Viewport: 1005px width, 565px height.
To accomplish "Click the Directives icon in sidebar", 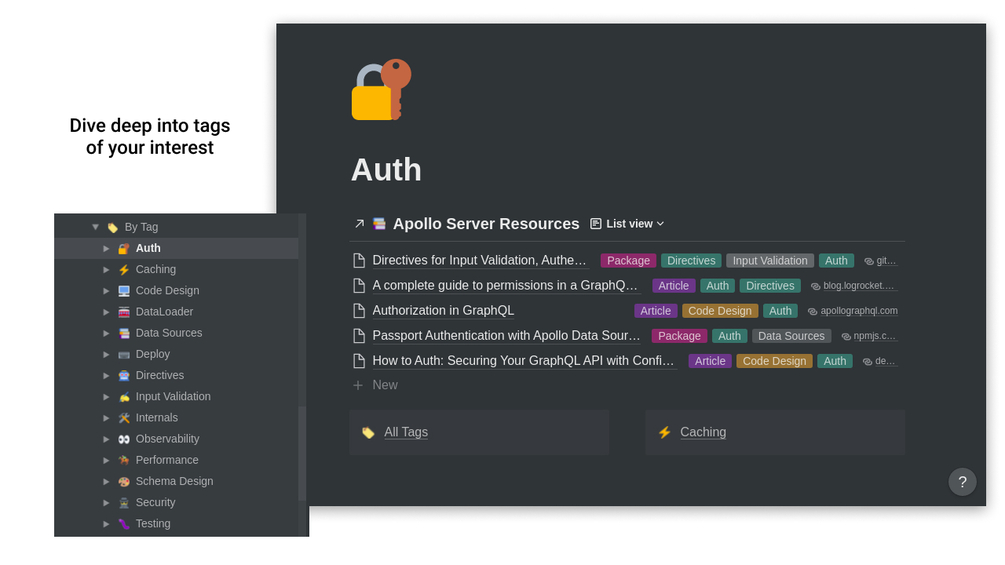I will tap(124, 375).
